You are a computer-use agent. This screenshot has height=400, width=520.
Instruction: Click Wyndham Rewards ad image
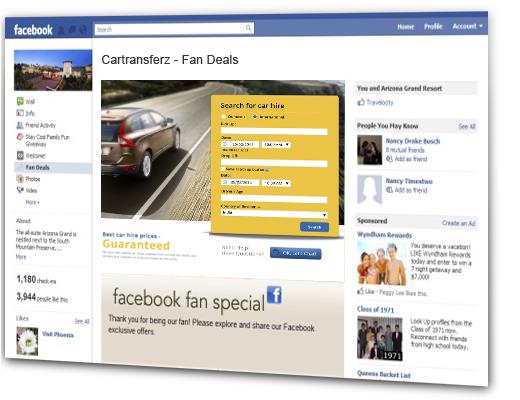click(x=382, y=263)
